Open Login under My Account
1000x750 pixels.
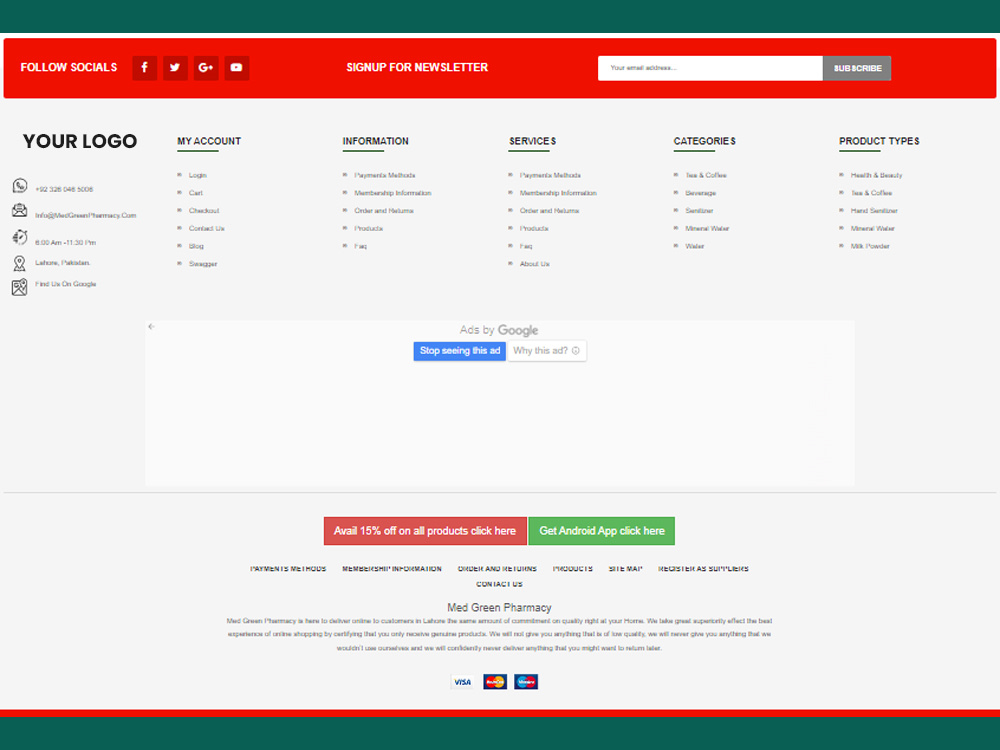(198, 175)
